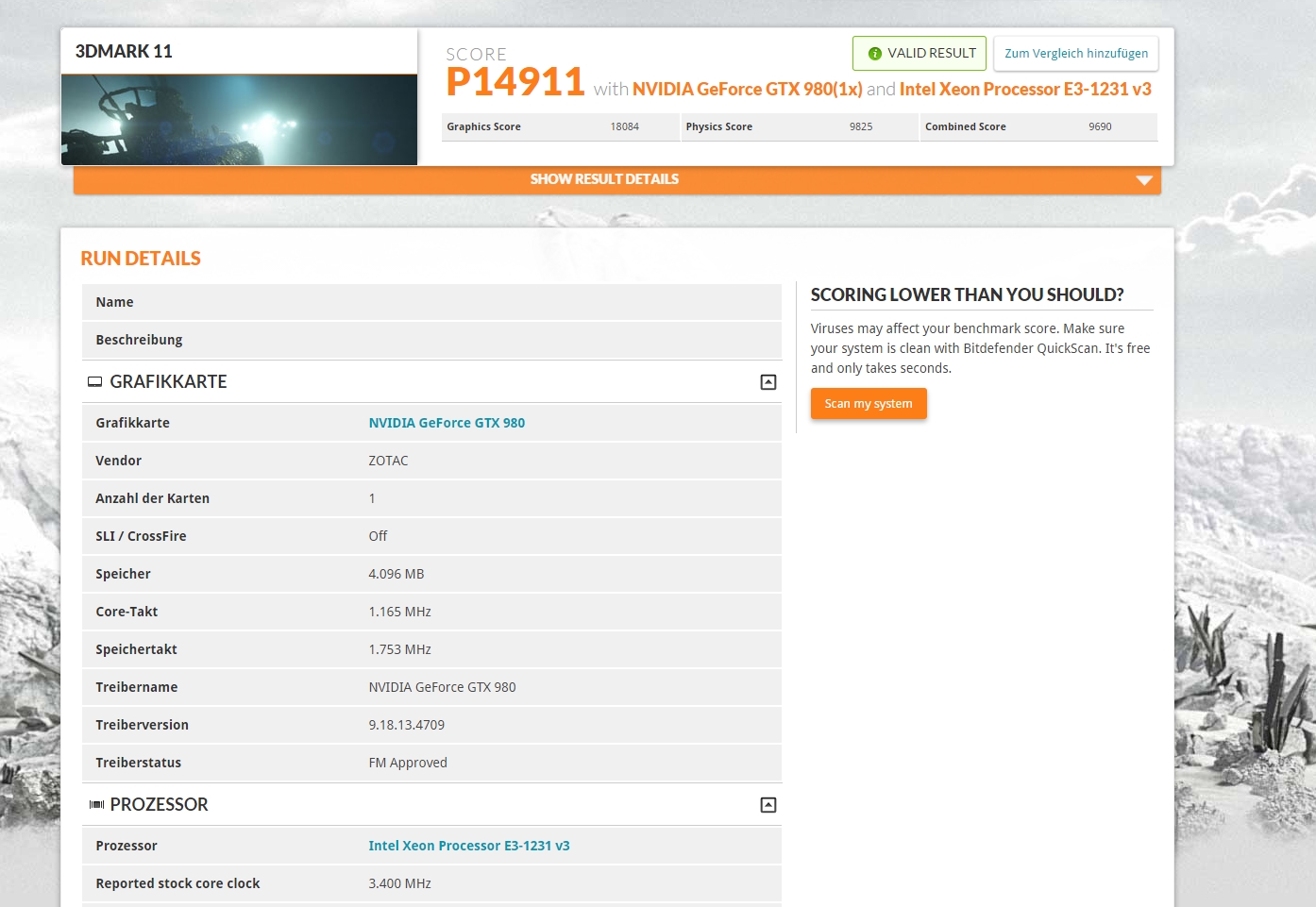Click Treiberversion value 9.18.13.4709
The height and width of the screenshot is (907, 1316).
tap(406, 725)
